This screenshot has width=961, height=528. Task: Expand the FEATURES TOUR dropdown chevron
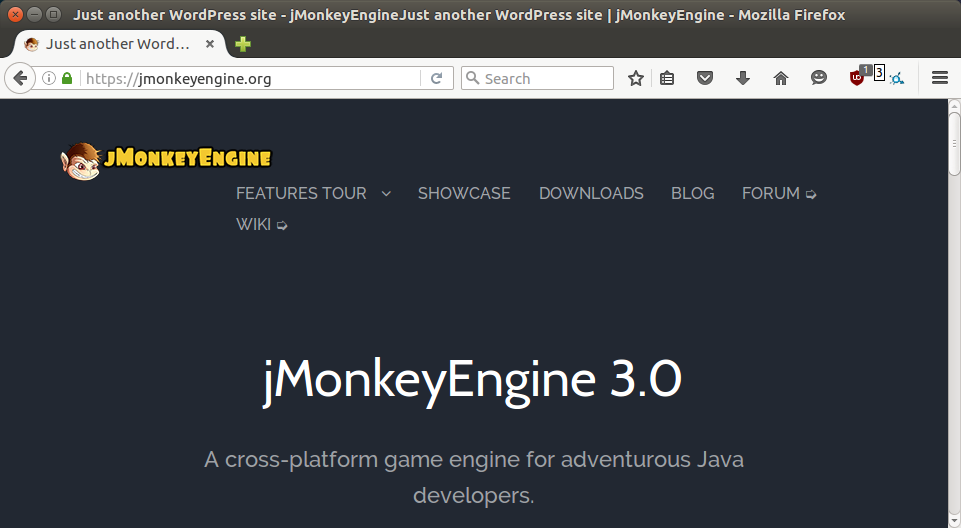click(386, 194)
